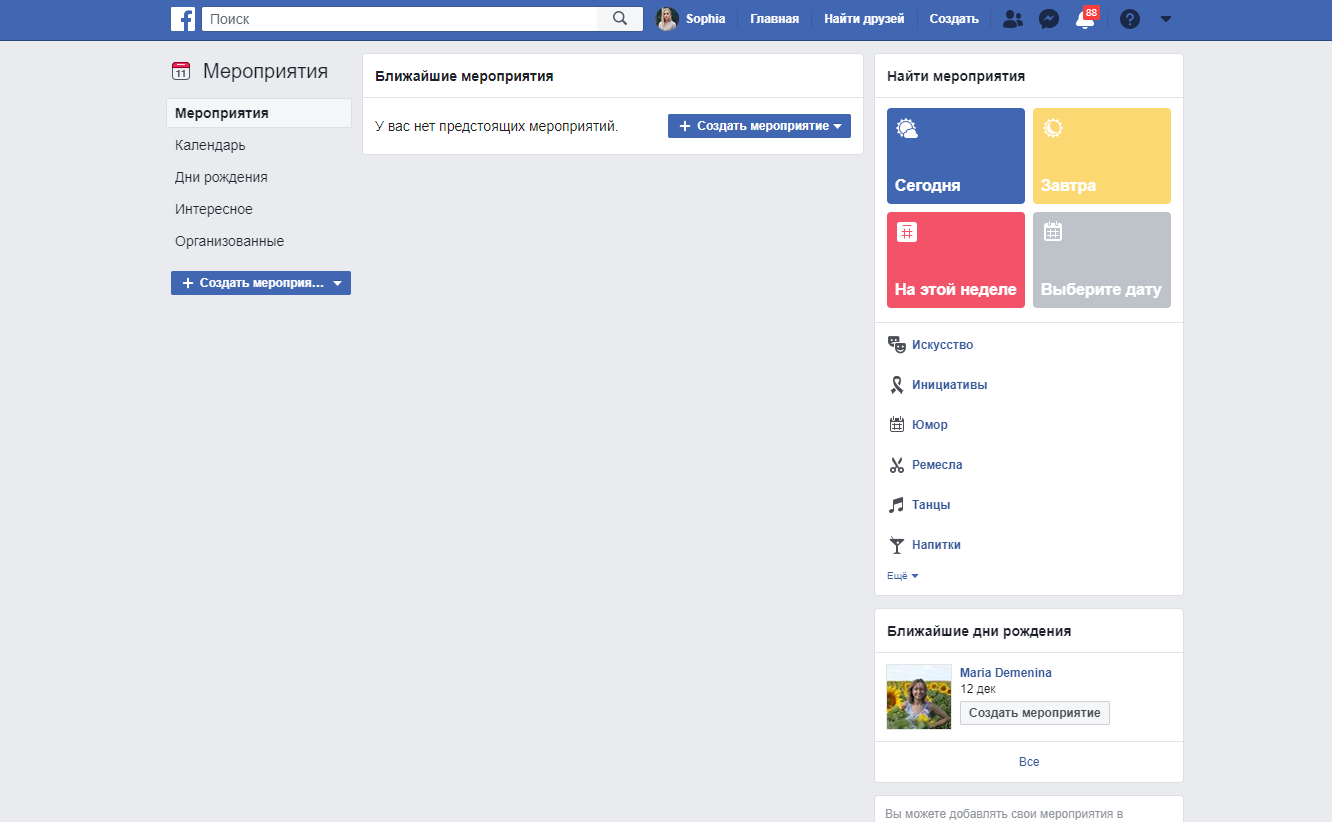This screenshot has height=822, width=1332.
Task: Open Создать мероприятие dropdown in the Ближайшие мероприятия panel
Action: coord(759,126)
